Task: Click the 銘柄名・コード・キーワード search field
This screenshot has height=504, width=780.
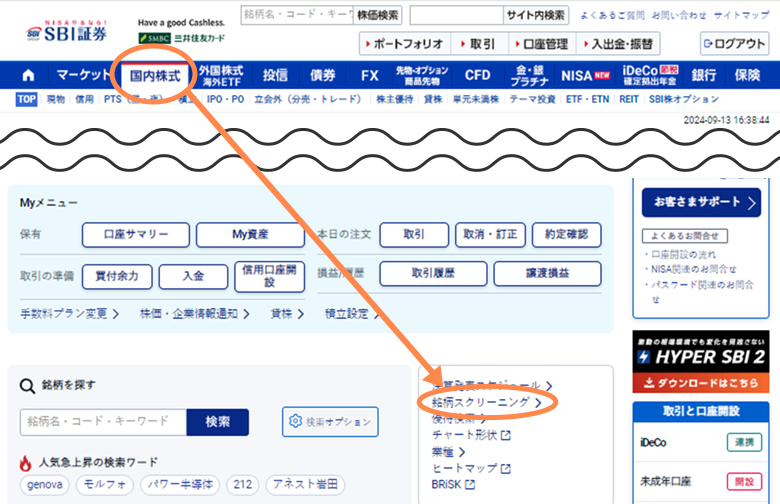Action: pos(103,422)
